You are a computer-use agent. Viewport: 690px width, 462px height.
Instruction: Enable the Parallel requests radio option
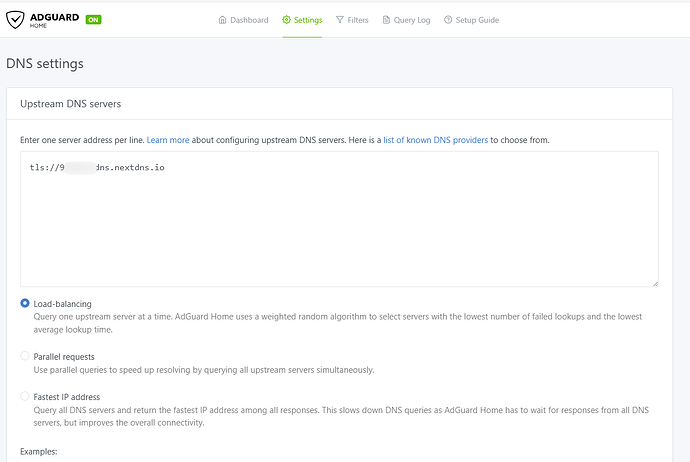[25, 356]
